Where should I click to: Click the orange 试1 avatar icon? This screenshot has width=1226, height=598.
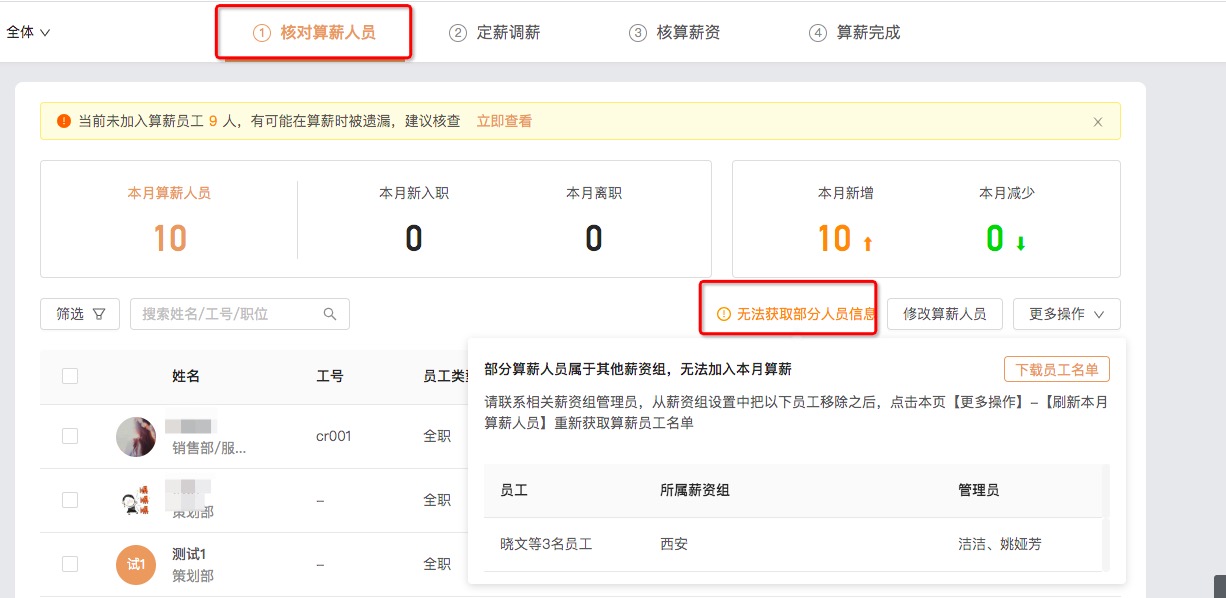click(x=136, y=564)
